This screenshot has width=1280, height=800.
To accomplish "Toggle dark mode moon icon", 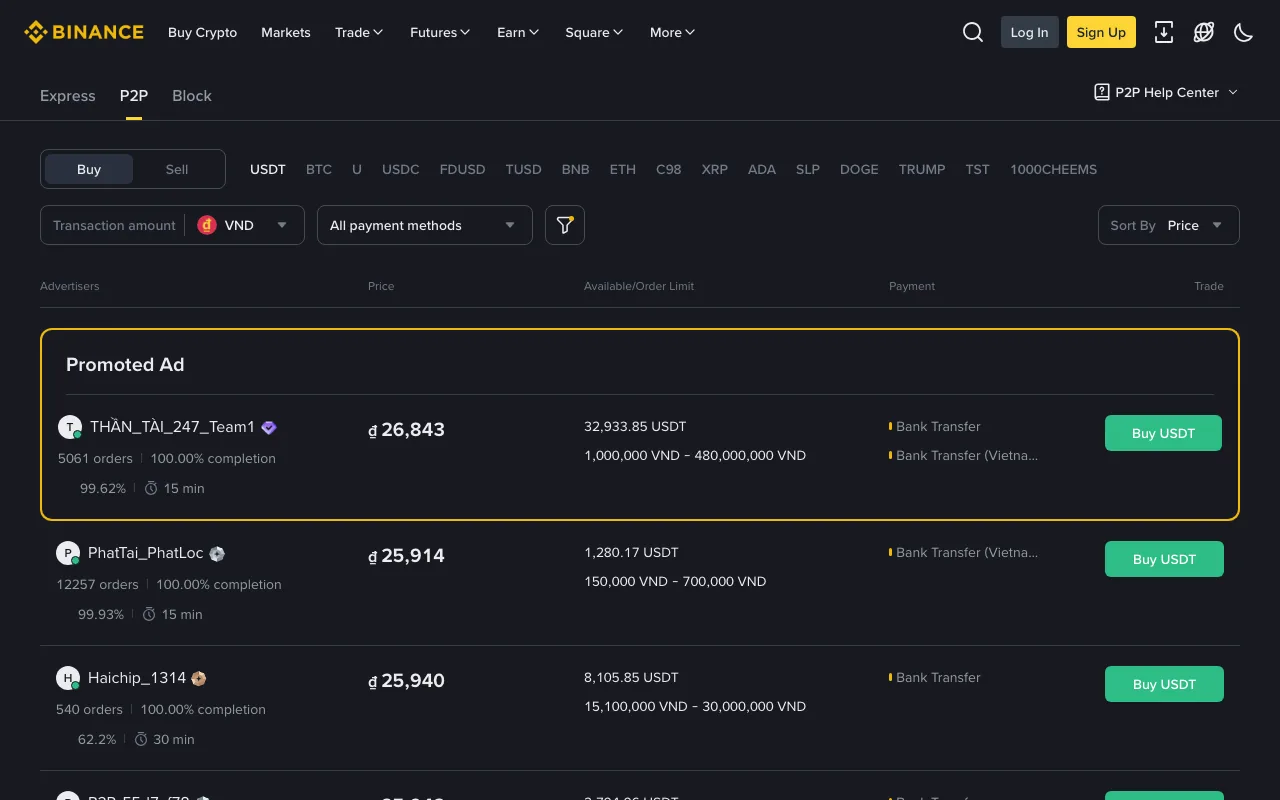I will 1244,32.
